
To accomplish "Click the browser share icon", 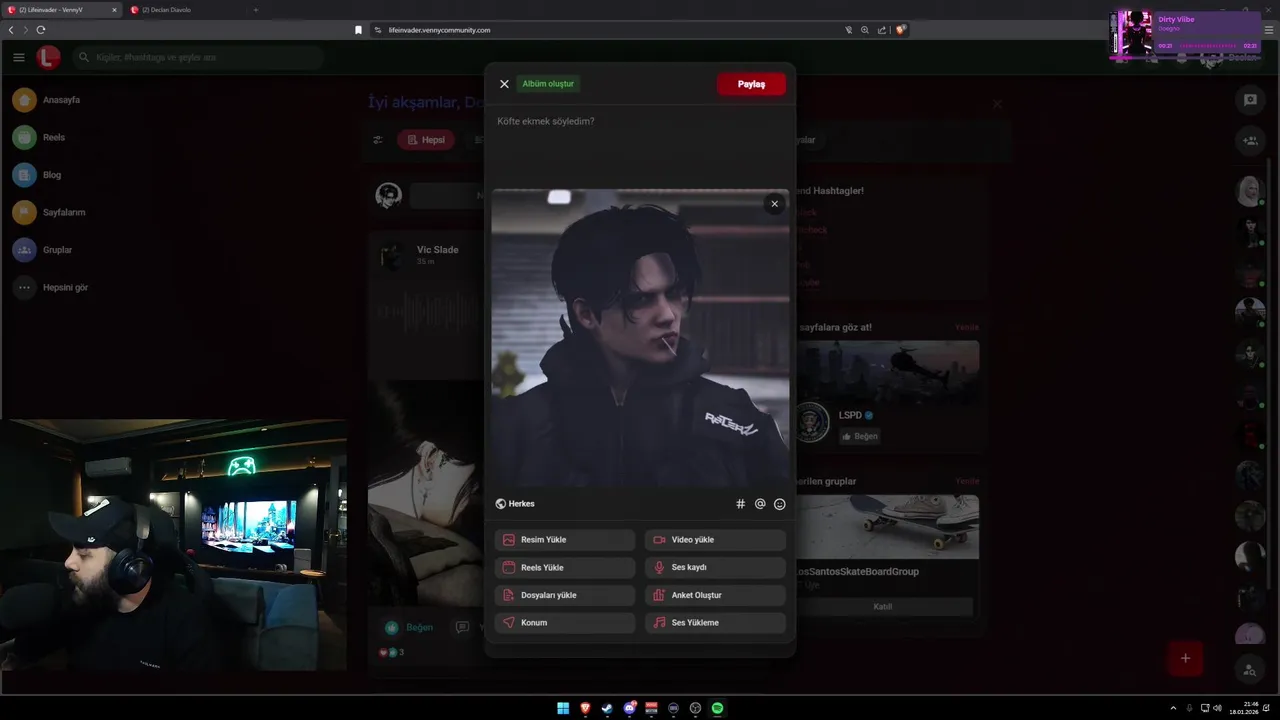I will 882,30.
